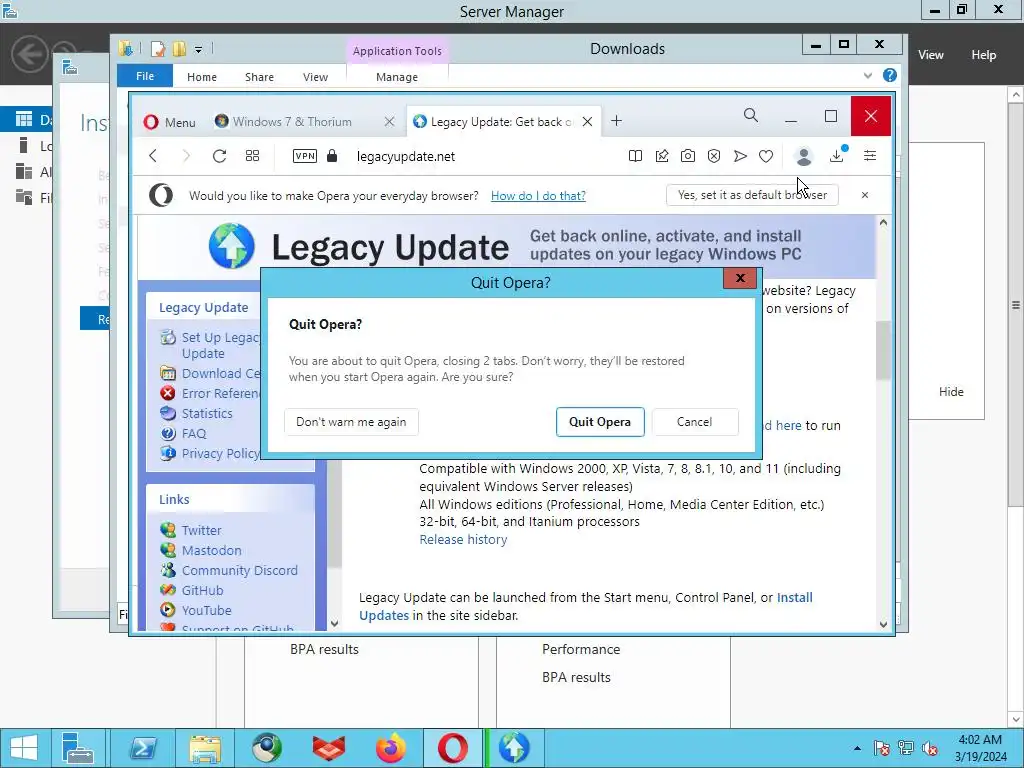Open PowerShell from taskbar
The height and width of the screenshot is (768, 1024).
pyautogui.click(x=143, y=748)
